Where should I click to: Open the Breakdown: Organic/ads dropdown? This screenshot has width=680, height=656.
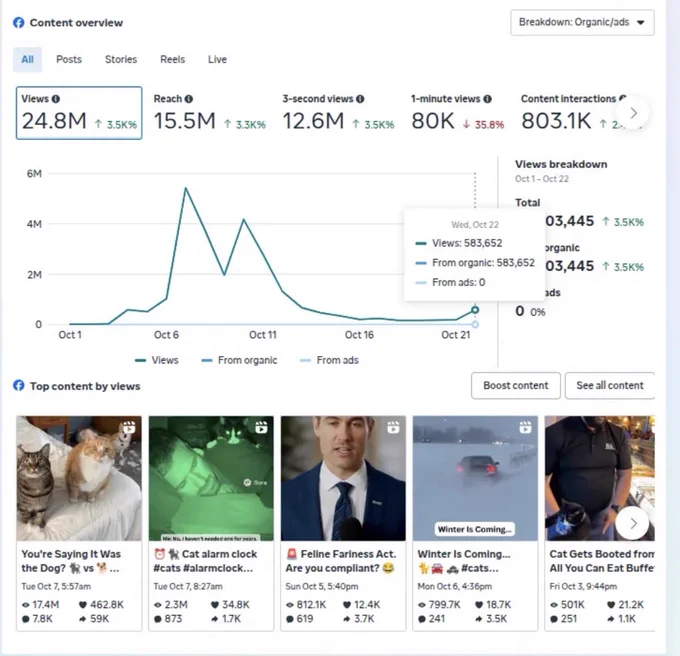tap(582, 23)
